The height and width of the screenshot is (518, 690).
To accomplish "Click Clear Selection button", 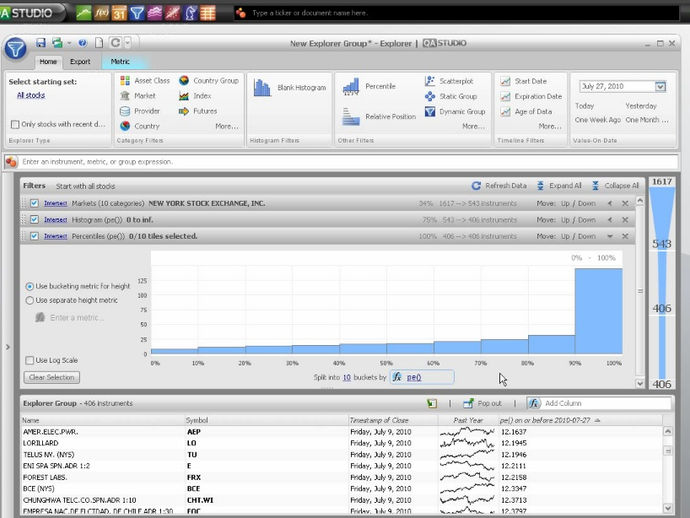I will click(51, 377).
